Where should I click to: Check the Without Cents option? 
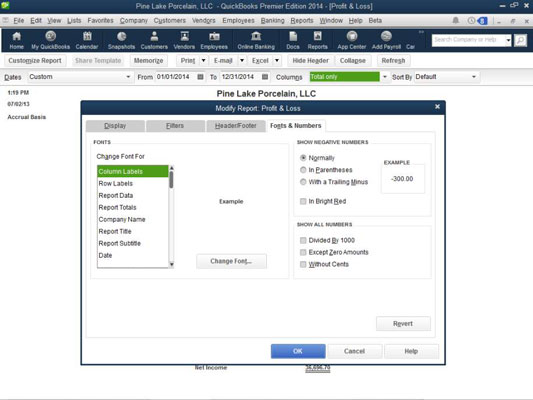303,264
